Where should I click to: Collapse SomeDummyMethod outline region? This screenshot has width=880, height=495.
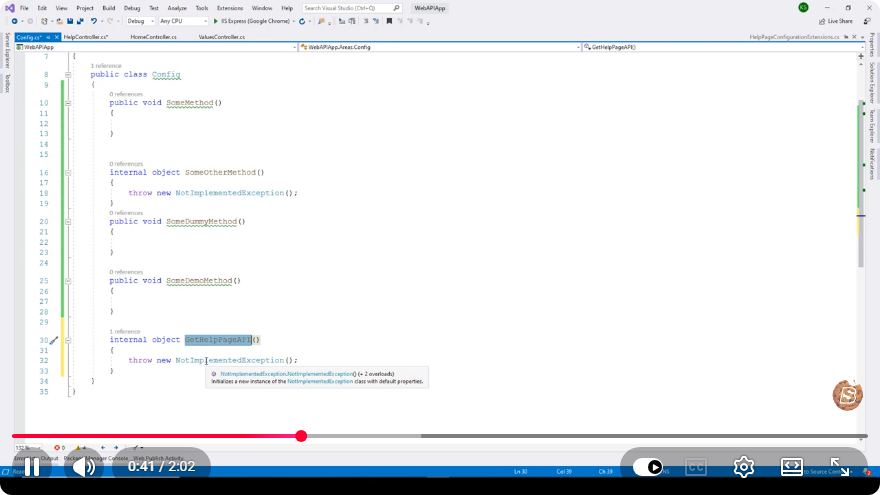click(68, 222)
